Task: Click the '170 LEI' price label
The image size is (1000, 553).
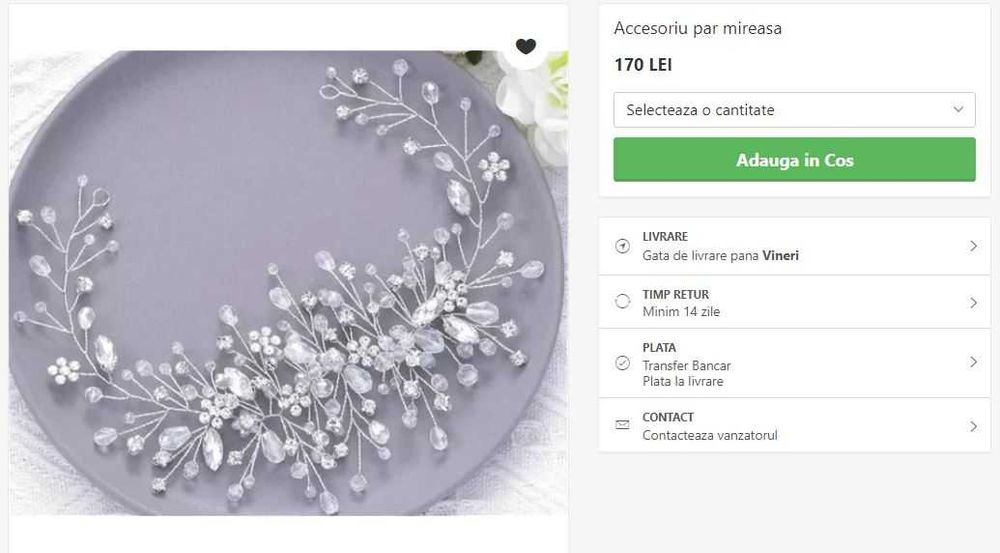Action: [643, 65]
